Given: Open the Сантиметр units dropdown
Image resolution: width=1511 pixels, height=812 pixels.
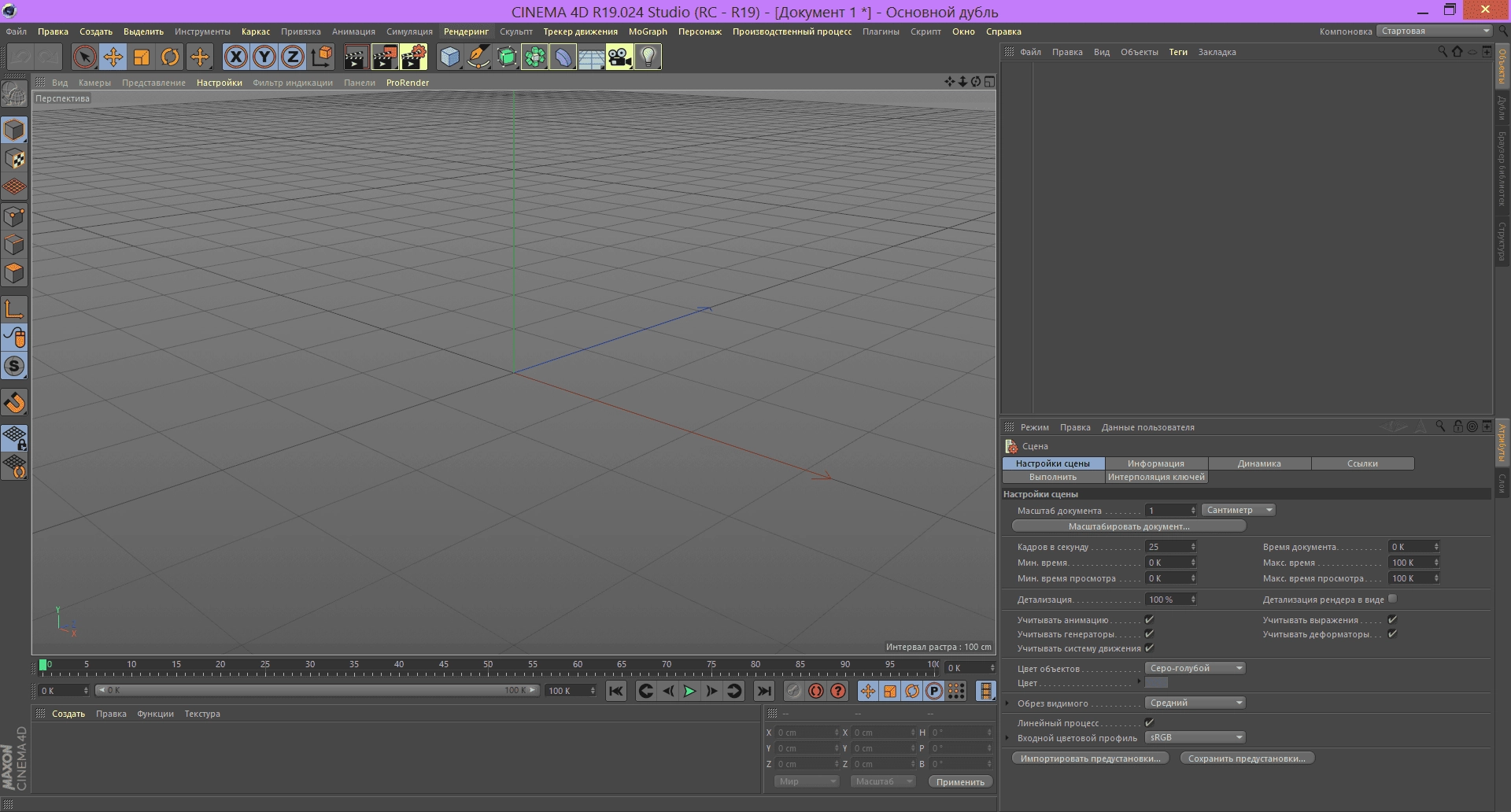Looking at the screenshot, I should point(1238,510).
